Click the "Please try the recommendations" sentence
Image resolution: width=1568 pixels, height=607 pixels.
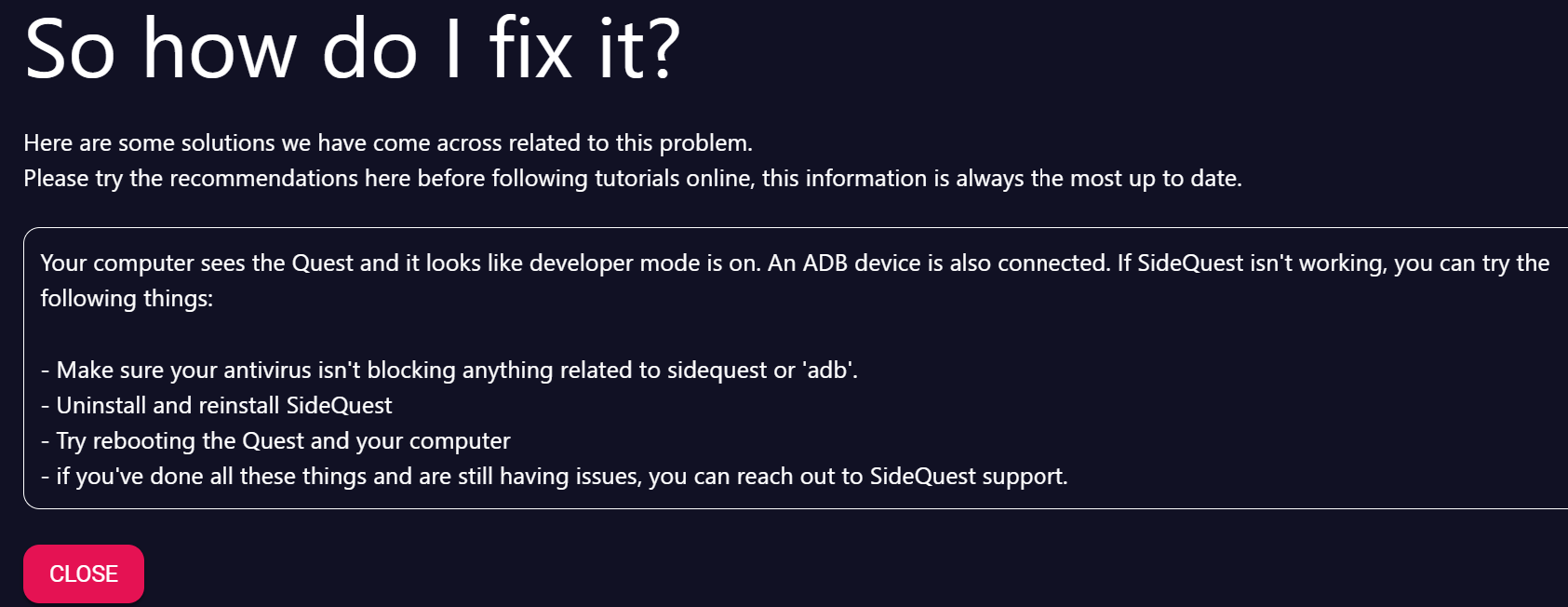coord(633,178)
